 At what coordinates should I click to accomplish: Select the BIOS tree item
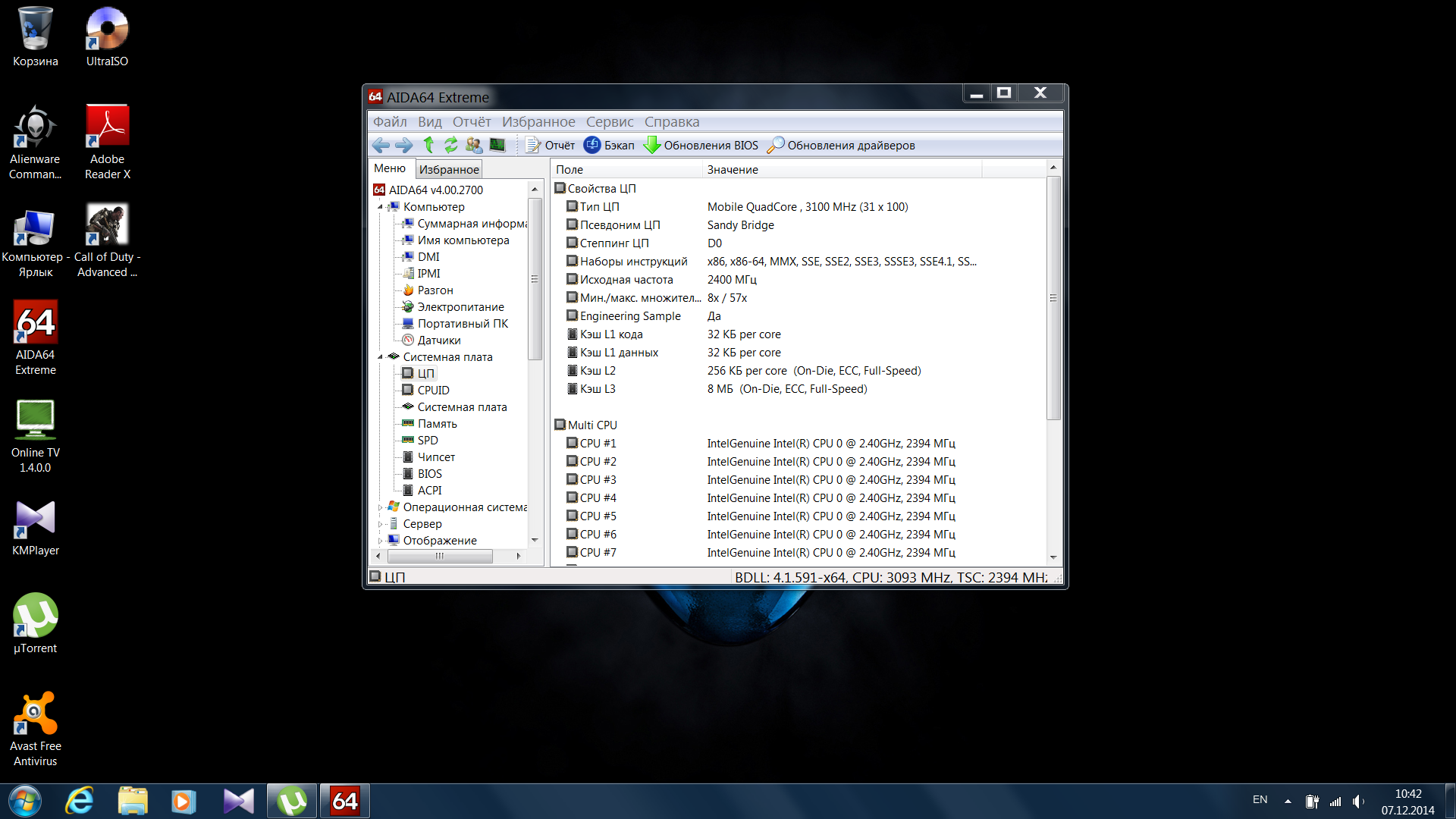coord(422,474)
